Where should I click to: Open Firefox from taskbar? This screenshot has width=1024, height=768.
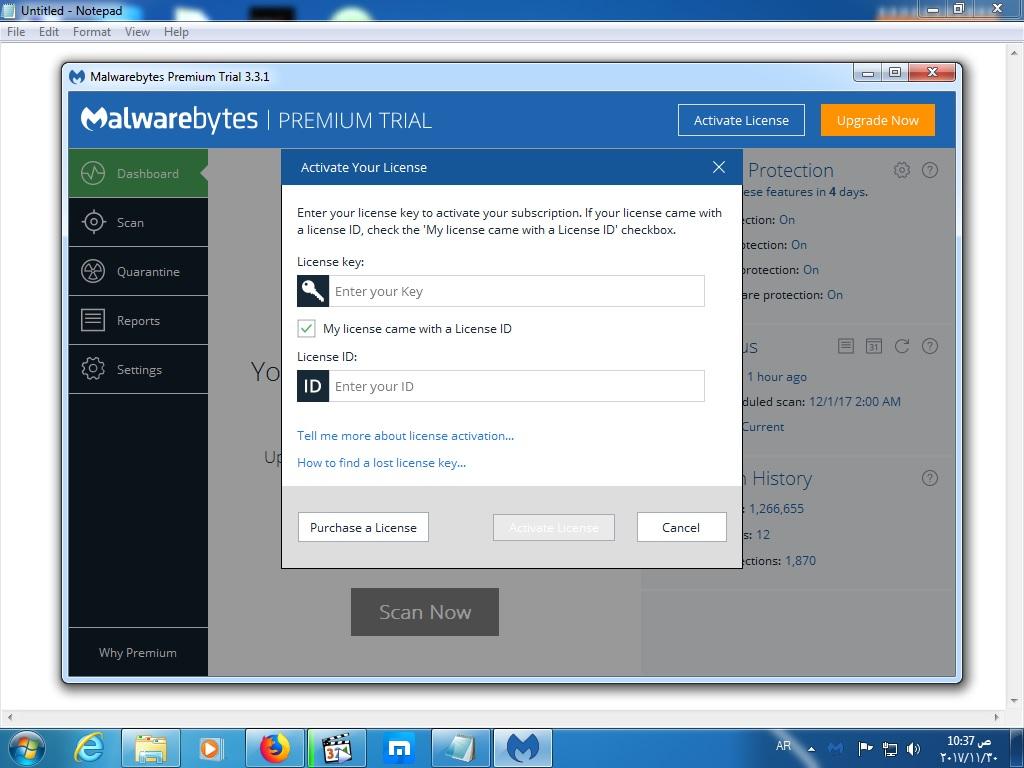coord(275,748)
